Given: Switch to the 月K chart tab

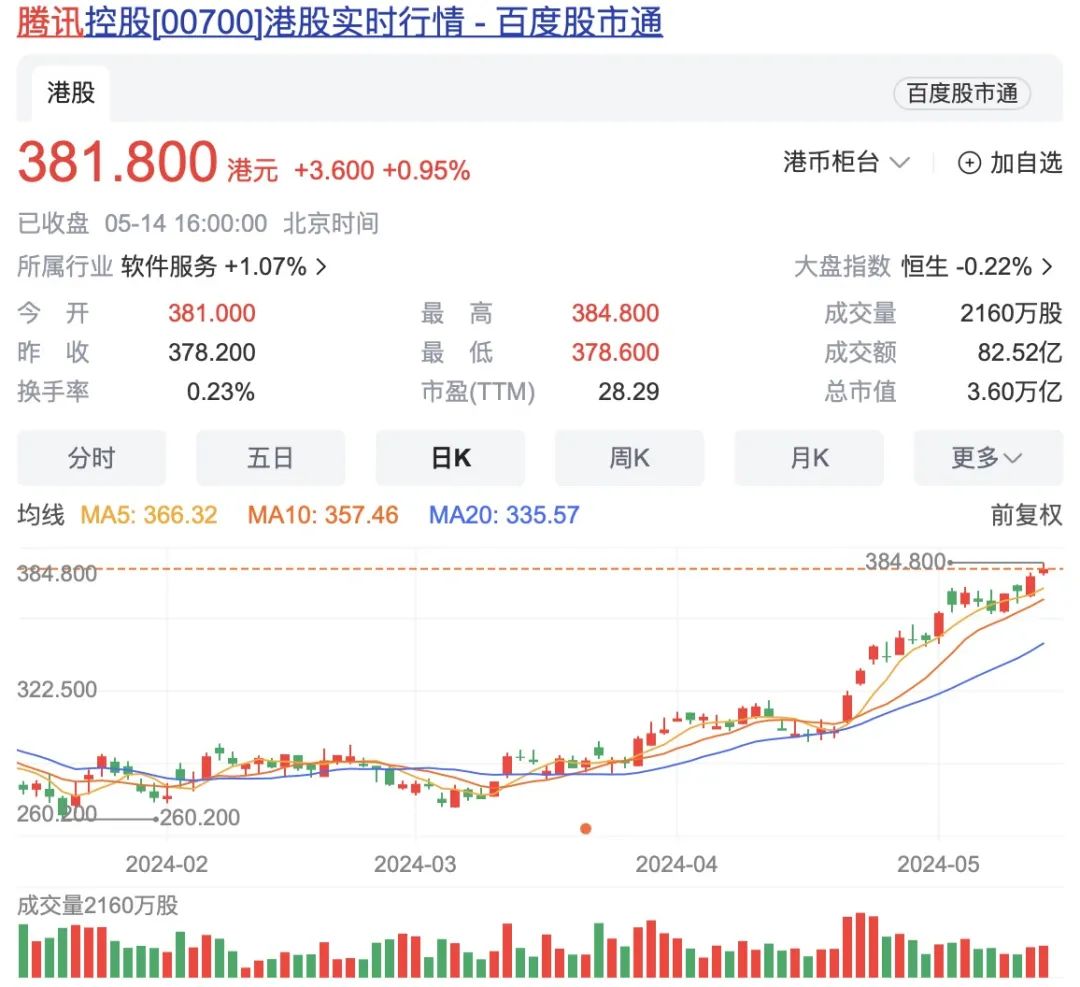Looking at the screenshot, I should coord(809,458).
